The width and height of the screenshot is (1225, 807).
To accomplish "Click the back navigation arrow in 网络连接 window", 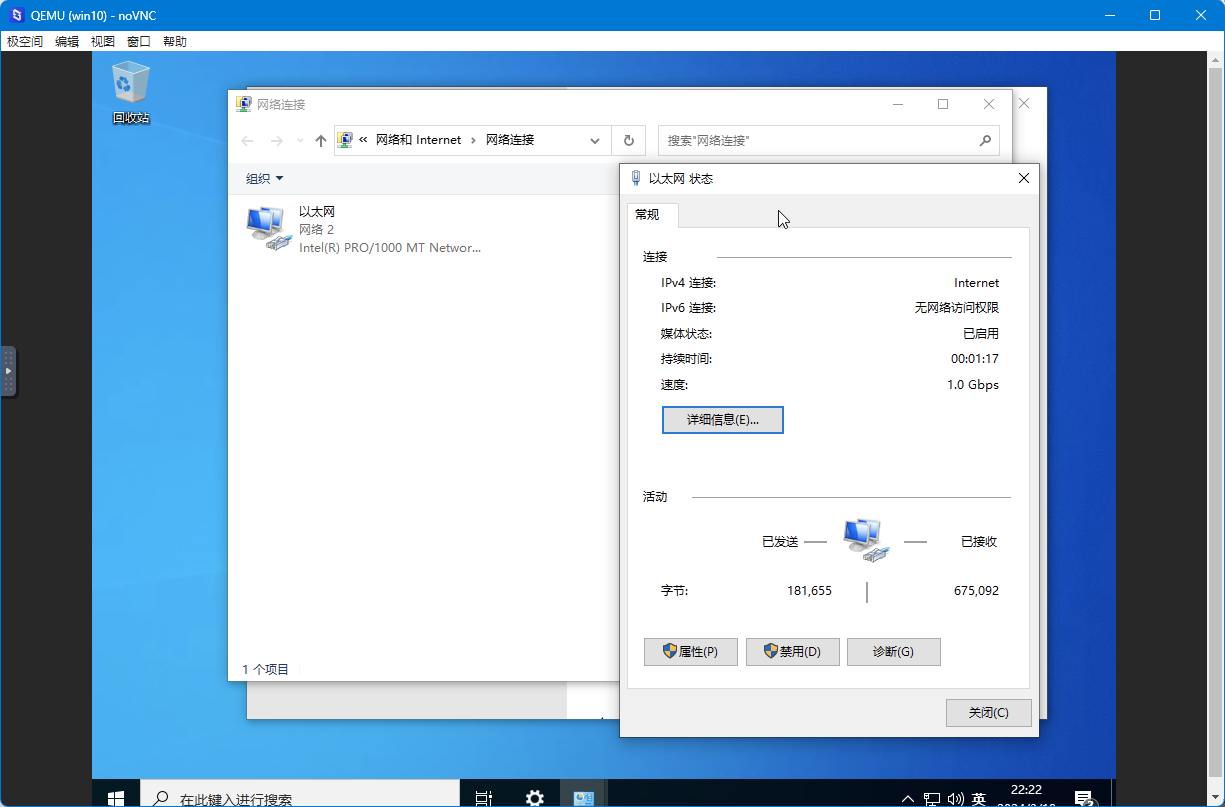I will 247,140.
